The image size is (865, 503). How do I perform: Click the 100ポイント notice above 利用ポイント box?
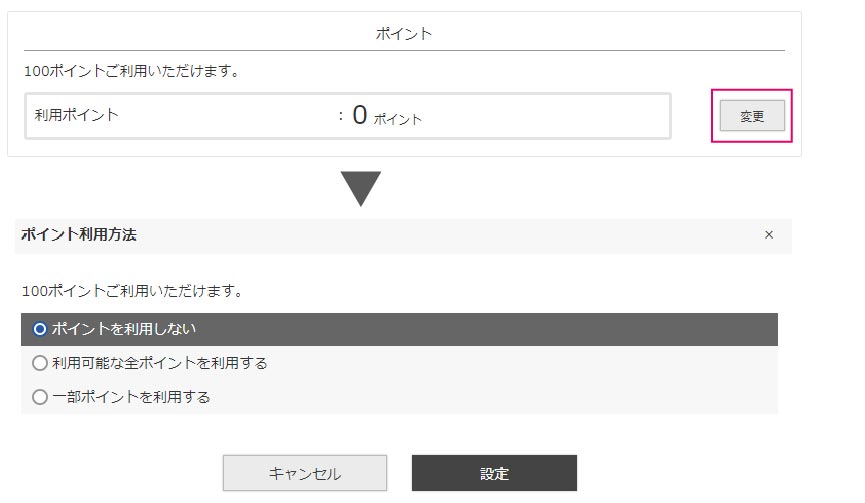[136, 72]
